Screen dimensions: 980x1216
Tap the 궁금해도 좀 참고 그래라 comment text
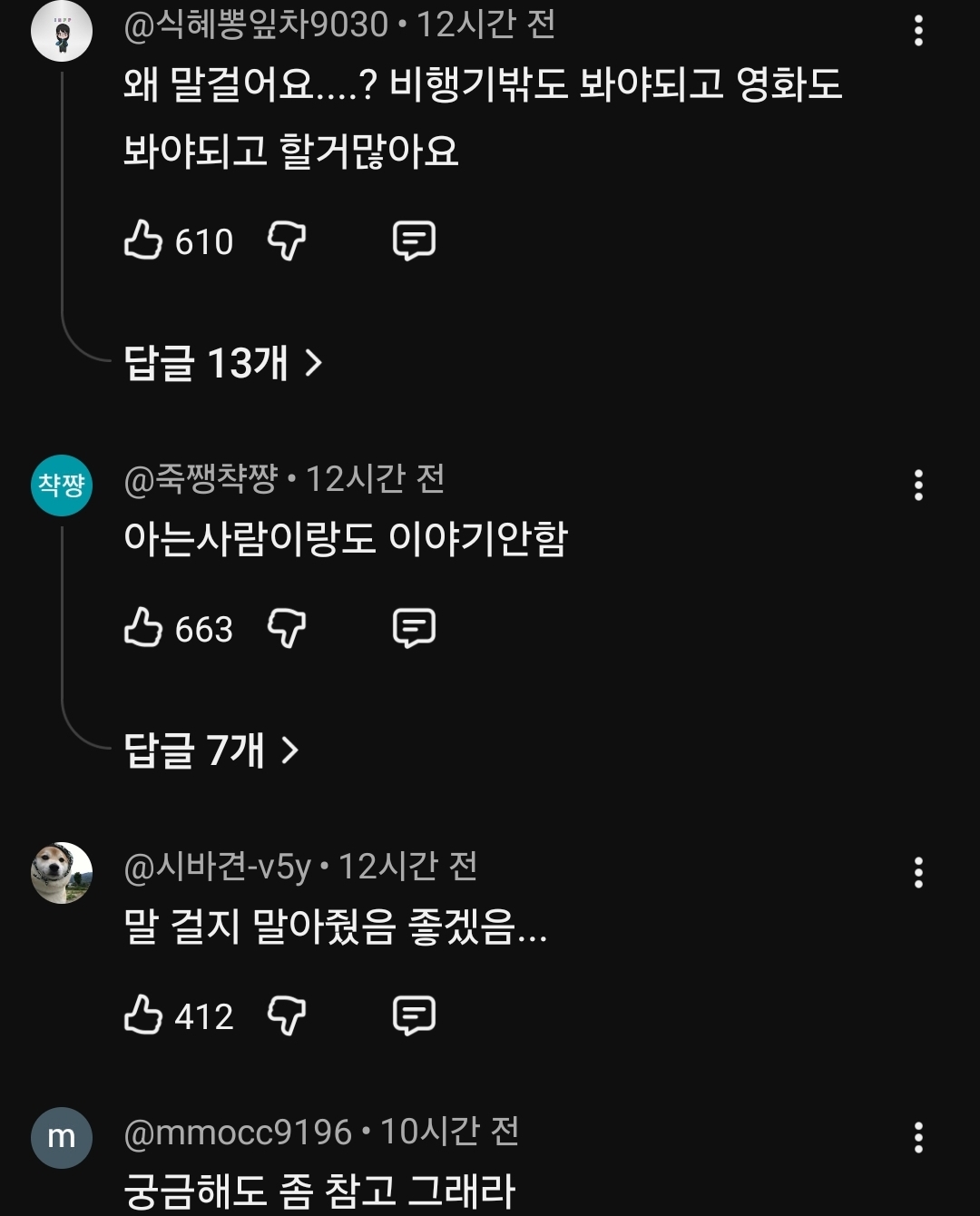click(x=319, y=1191)
